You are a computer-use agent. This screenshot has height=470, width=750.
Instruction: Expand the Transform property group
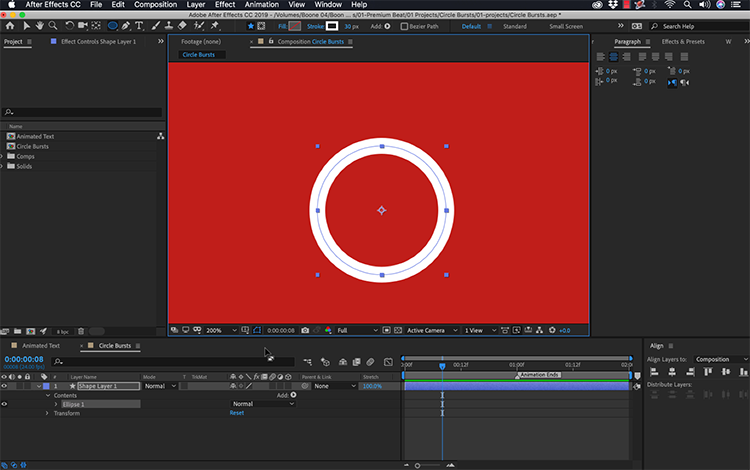46,413
